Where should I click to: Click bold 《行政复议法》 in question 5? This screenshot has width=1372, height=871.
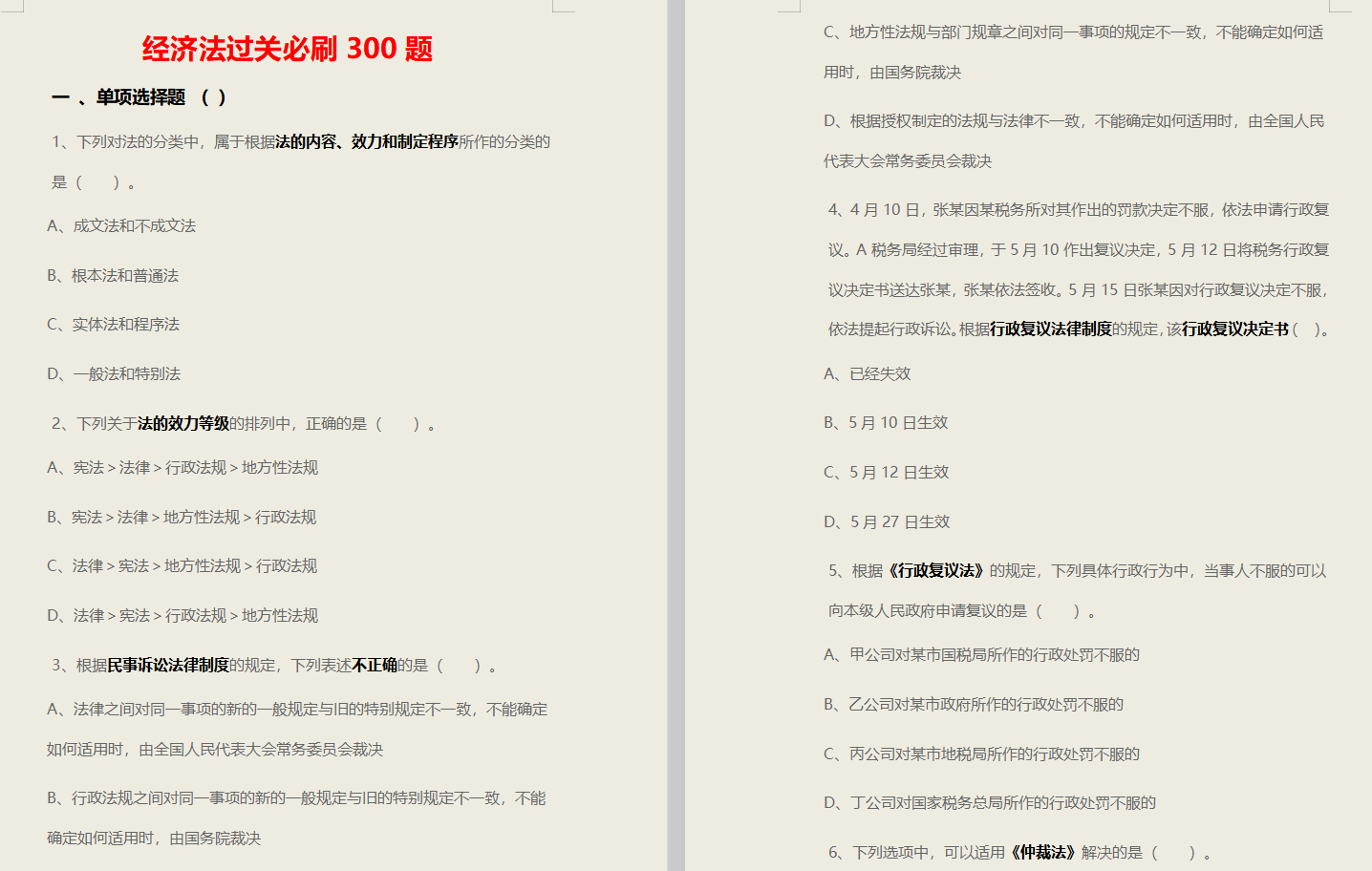[936, 571]
